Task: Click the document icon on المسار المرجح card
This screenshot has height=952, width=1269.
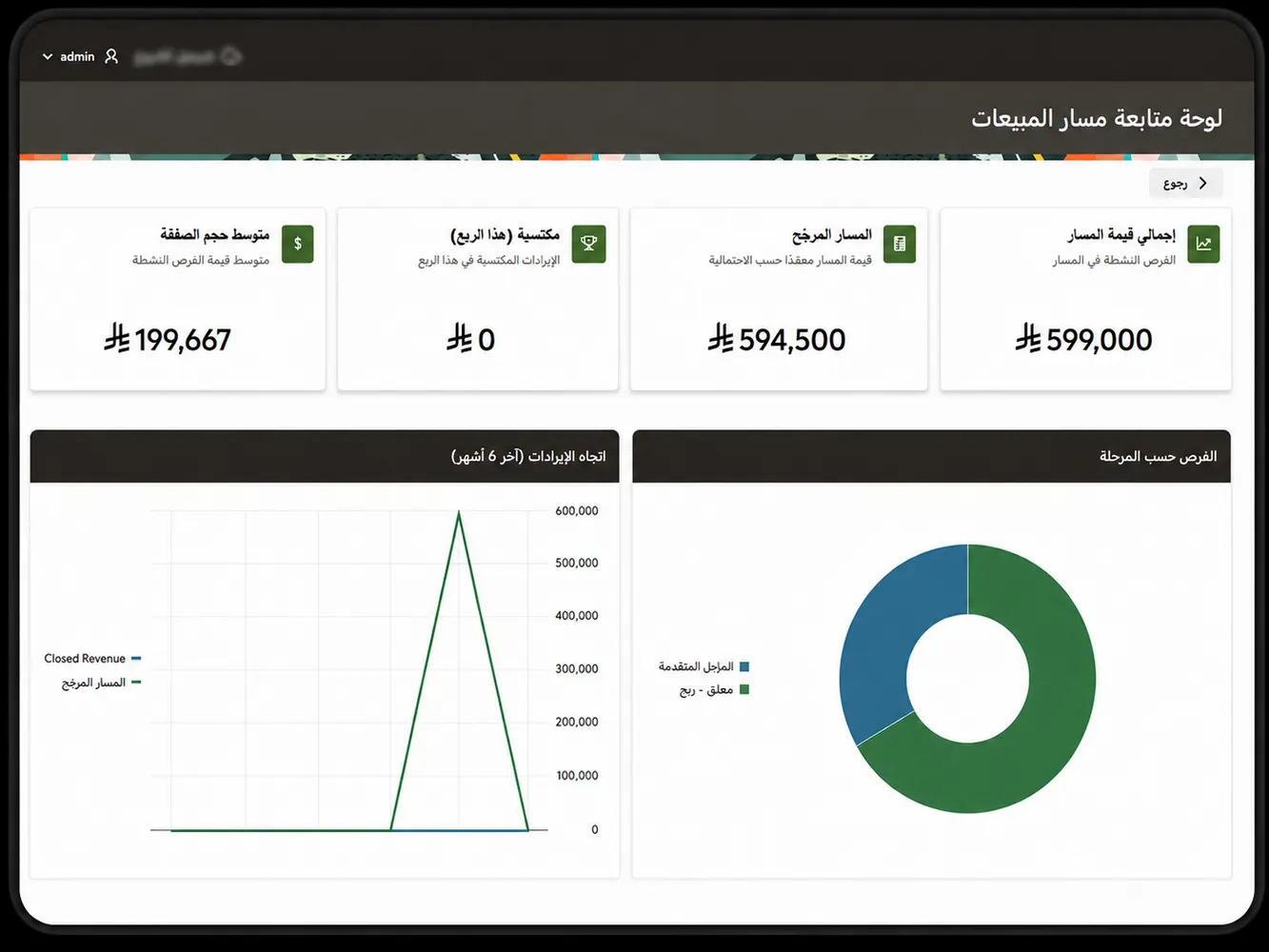Action: (900, 244)
